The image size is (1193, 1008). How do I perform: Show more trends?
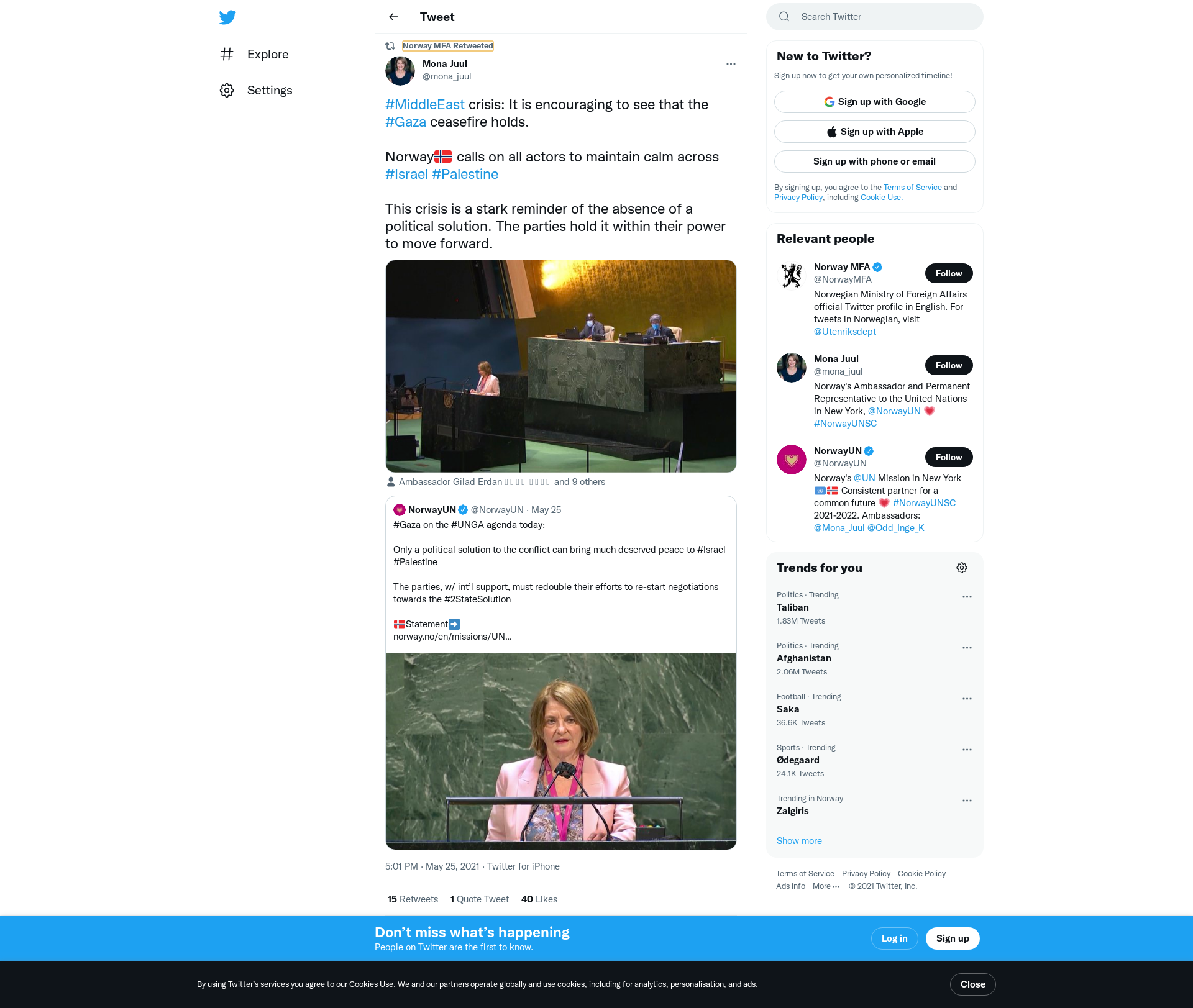pyautogui.click(x=799, y=841)
